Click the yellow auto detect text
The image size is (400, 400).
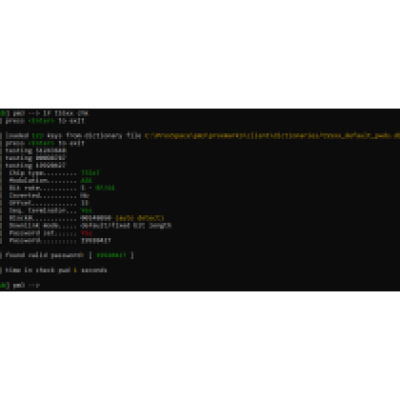140,218
